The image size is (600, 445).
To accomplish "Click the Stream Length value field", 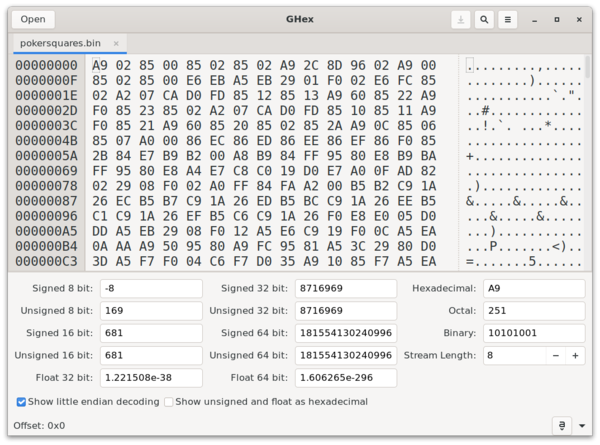I will [x=513, y=355].
